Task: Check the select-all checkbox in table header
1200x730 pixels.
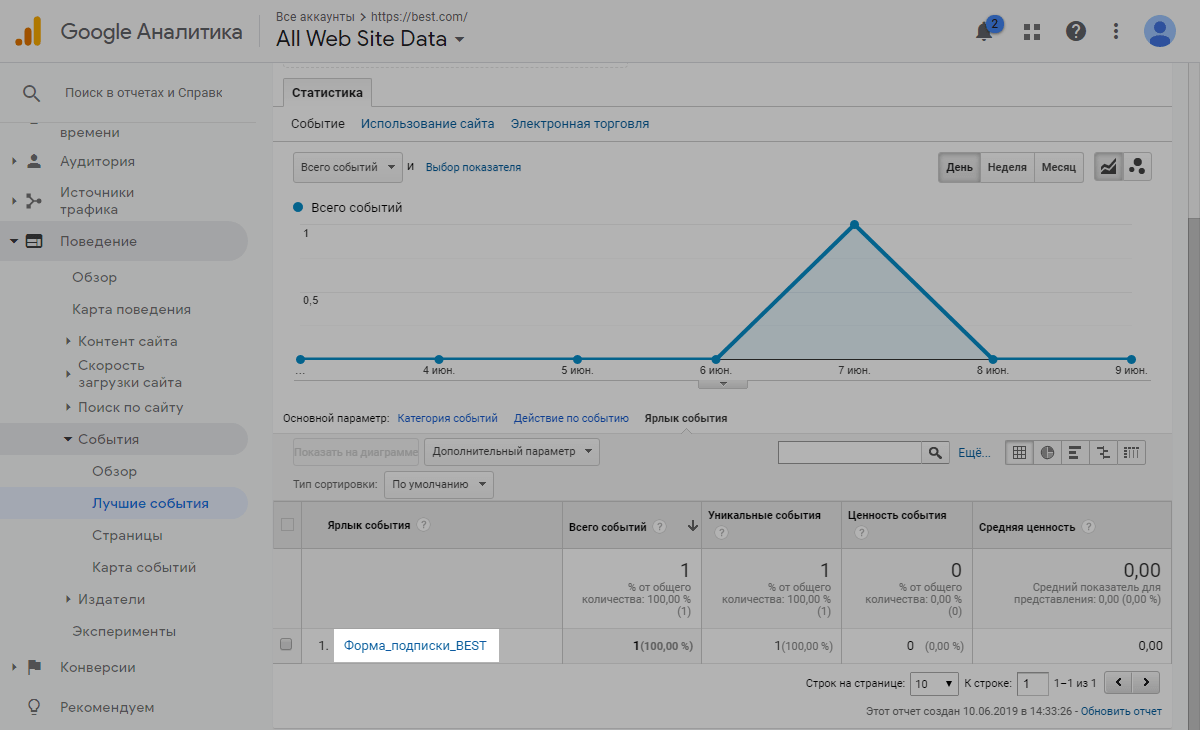Action: click(288, 525)
